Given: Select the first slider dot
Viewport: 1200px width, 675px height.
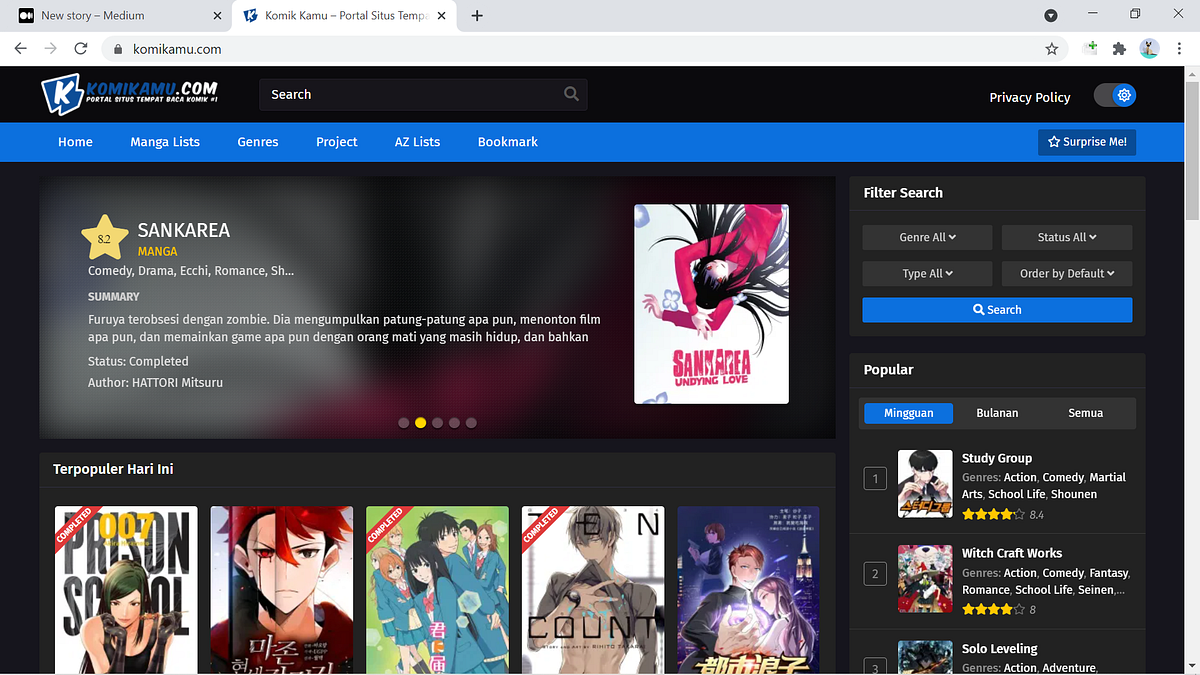Looking at the screenshot, I should coord(404,423).
